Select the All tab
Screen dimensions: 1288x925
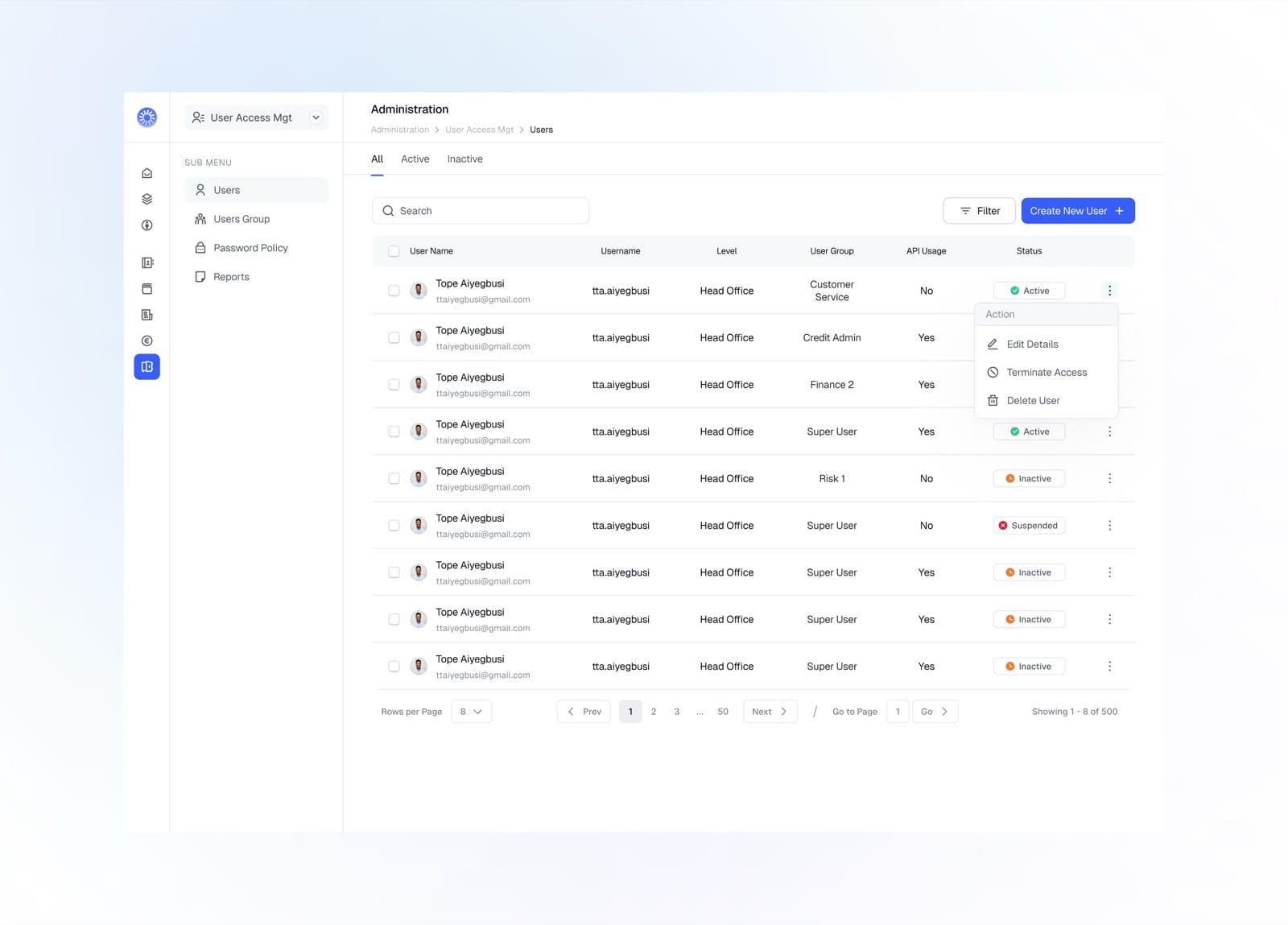point(377,159)
